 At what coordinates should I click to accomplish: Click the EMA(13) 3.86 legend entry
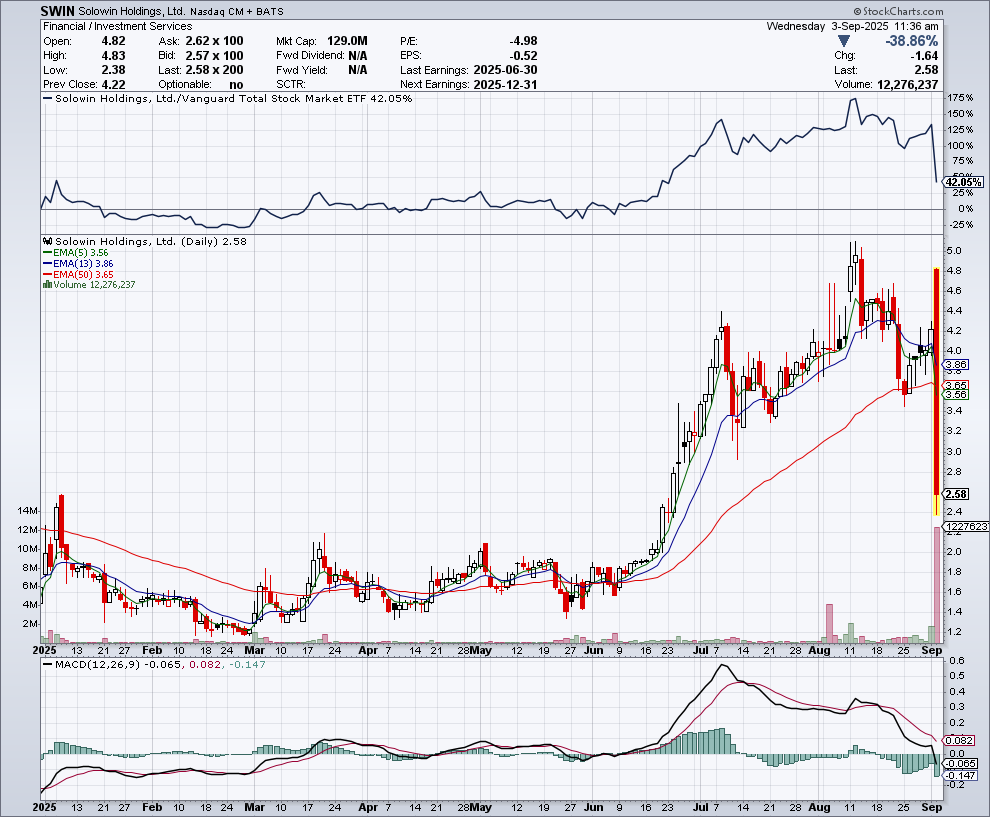tap(78, 263)
